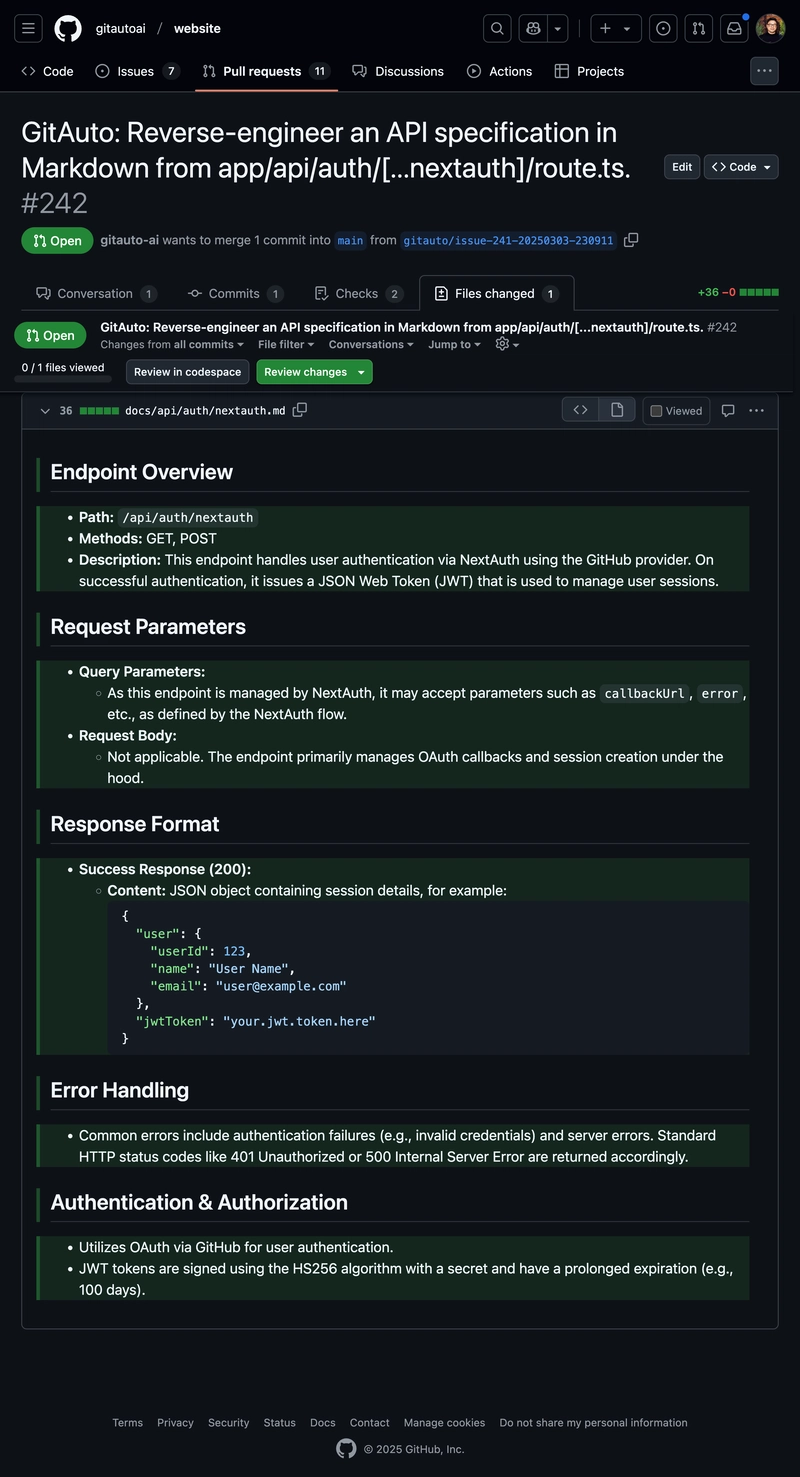Image resolution: width=800 pixels, height=1477 pixels.
Task: Click footer GitHub logo icon
Action: pos(346,1449)
